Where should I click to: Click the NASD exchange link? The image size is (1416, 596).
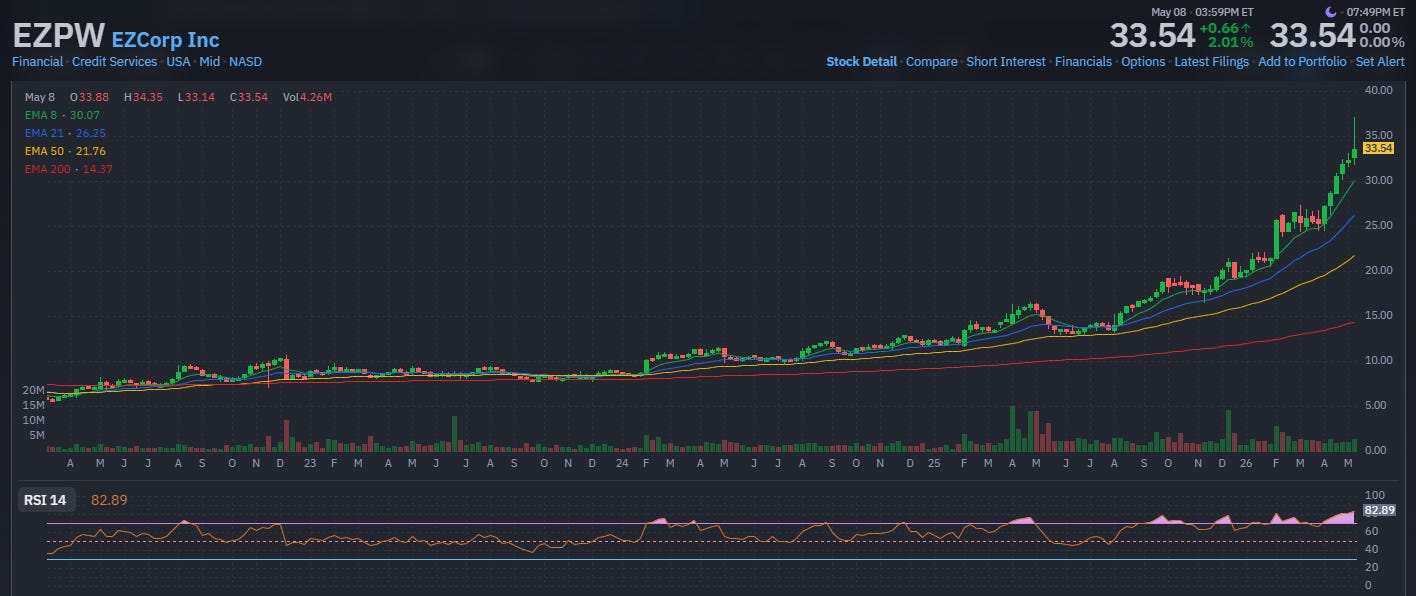click(246, 62)
